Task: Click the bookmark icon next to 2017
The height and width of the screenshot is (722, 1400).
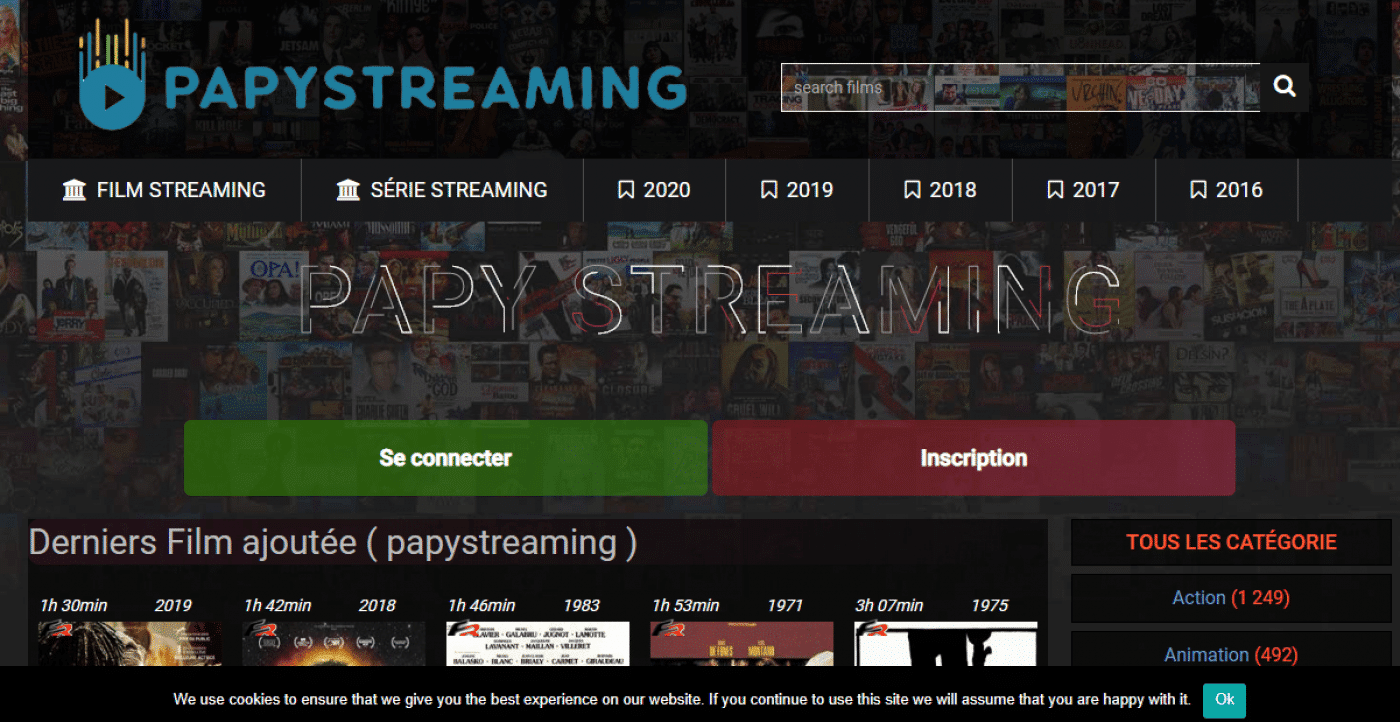Action: click(x=1055, y=190)
